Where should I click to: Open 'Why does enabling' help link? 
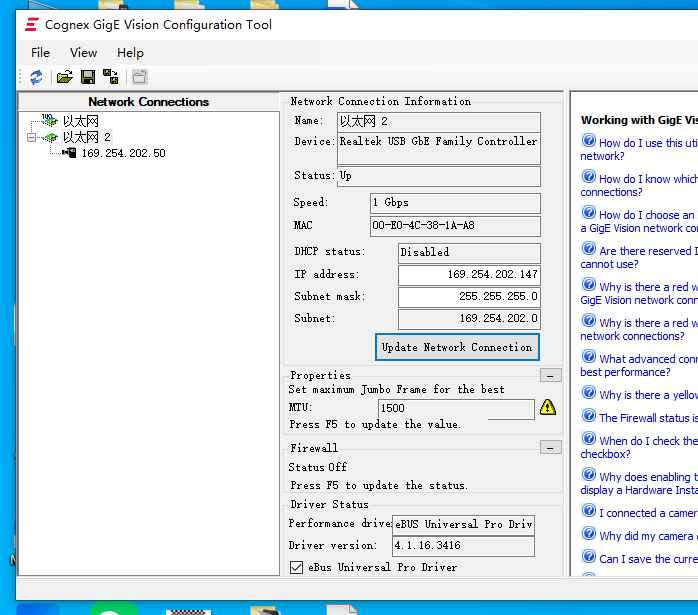(639, 484)
